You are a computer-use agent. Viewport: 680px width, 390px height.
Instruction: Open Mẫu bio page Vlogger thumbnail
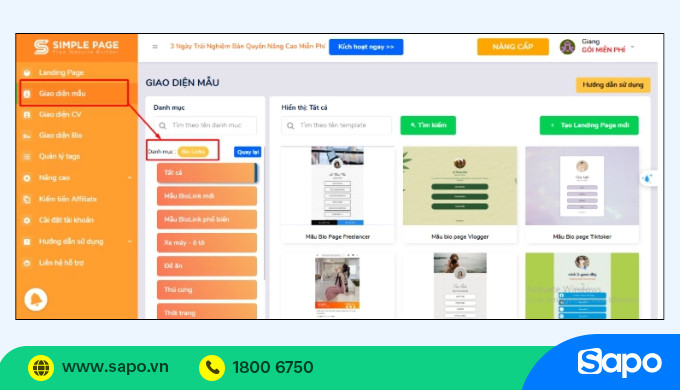460,186
